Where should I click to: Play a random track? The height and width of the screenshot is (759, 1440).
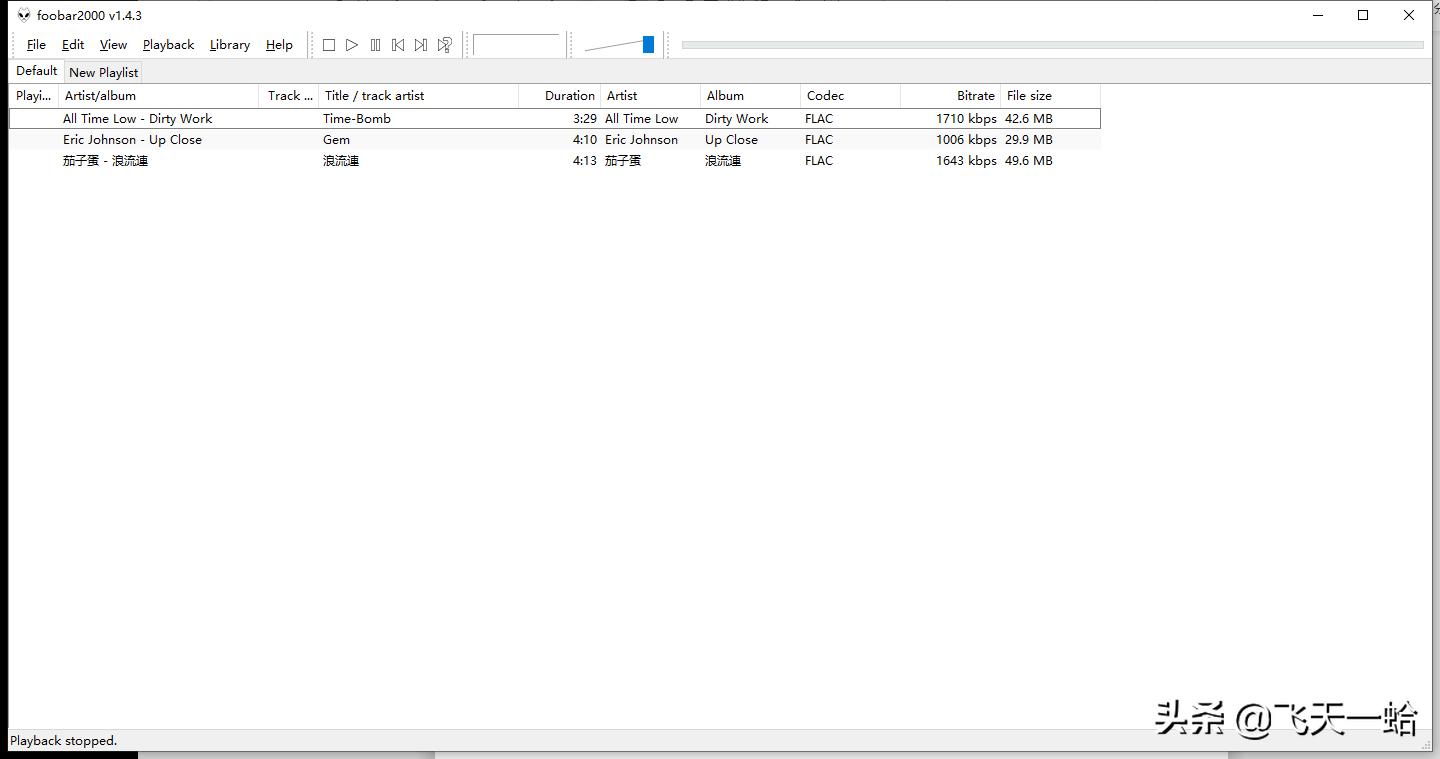tap(445, 45)
